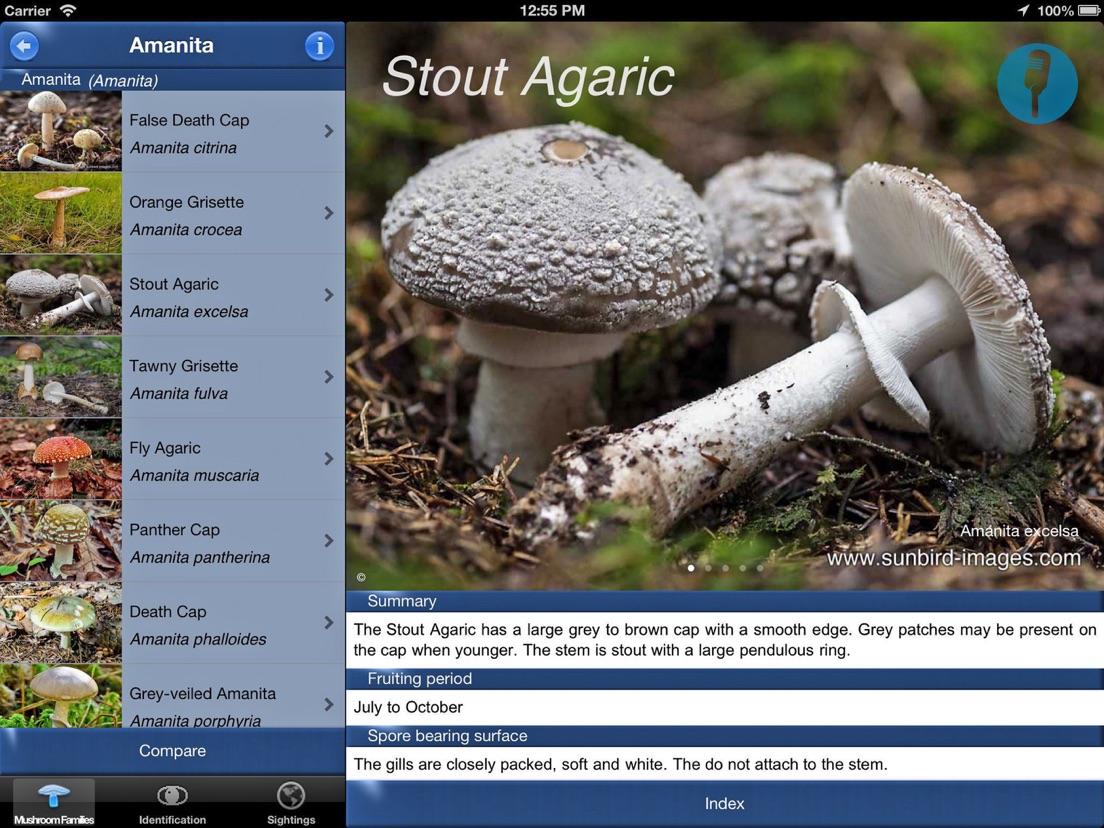Image resolution: width=1104 pixels, height=828 pixels.
Task: Tap the 12:55 PM clock
Action: tap(552, 11)
